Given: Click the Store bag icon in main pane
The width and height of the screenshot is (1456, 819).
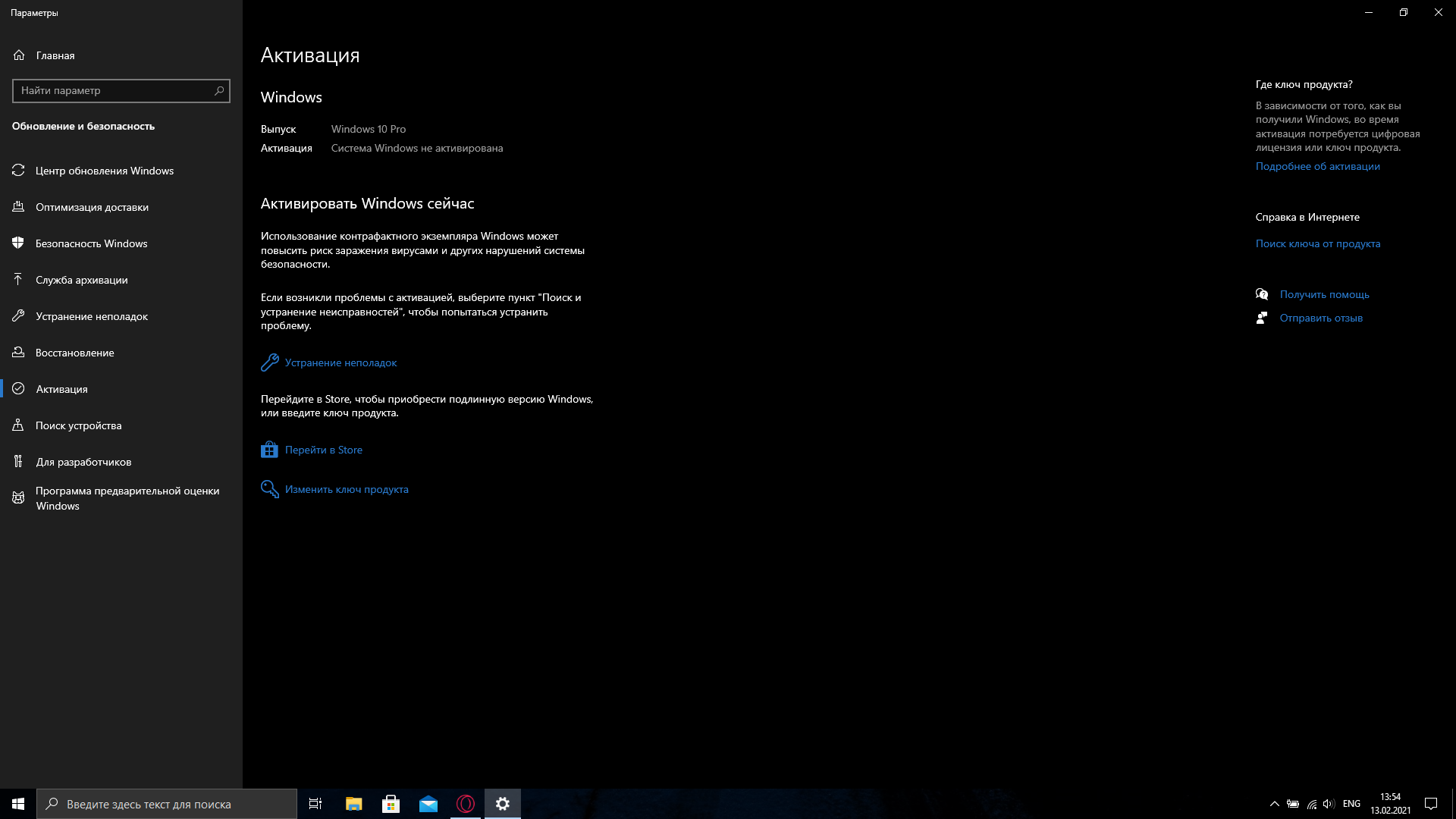Looking at the screenshot, I should [x=269, y=450].
